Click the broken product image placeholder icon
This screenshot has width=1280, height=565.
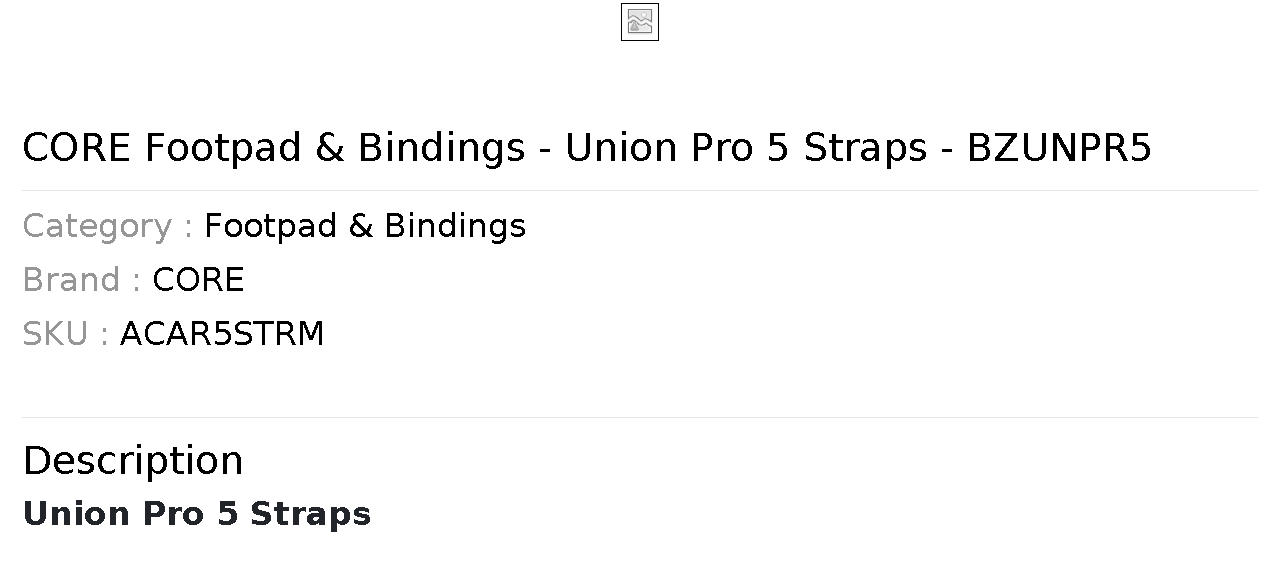[x=640, y=22]
